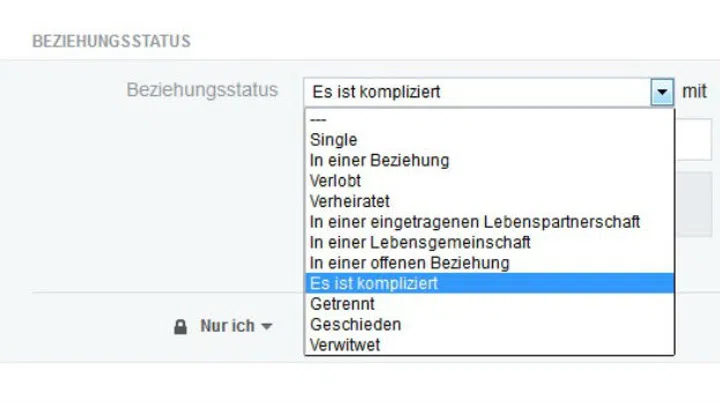The height and width of the screenshot is (405, 720).
Task: Click the BEZIEHUNGSSTATUS section heading
Action: [111, 41]
